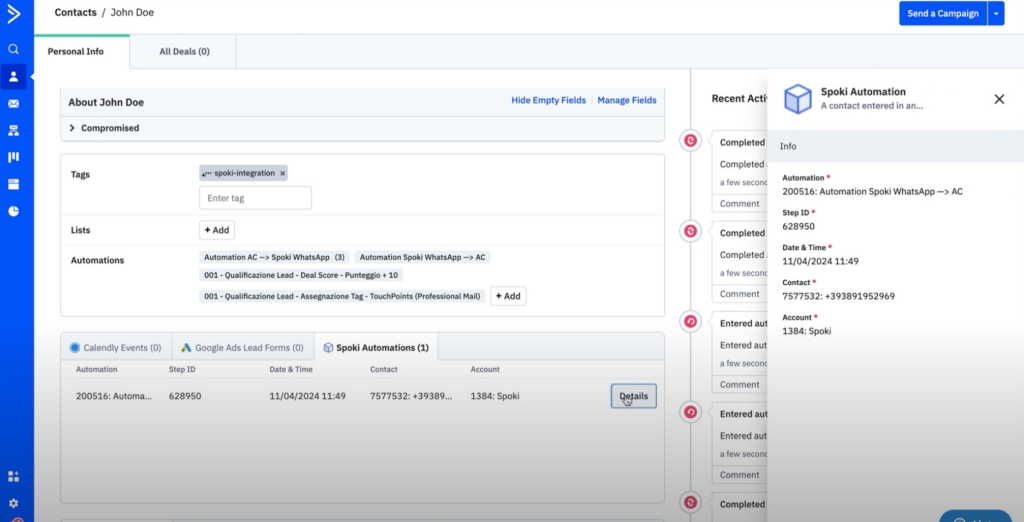Open Deals pipeline icon in sidebar

tap(14, 157)
